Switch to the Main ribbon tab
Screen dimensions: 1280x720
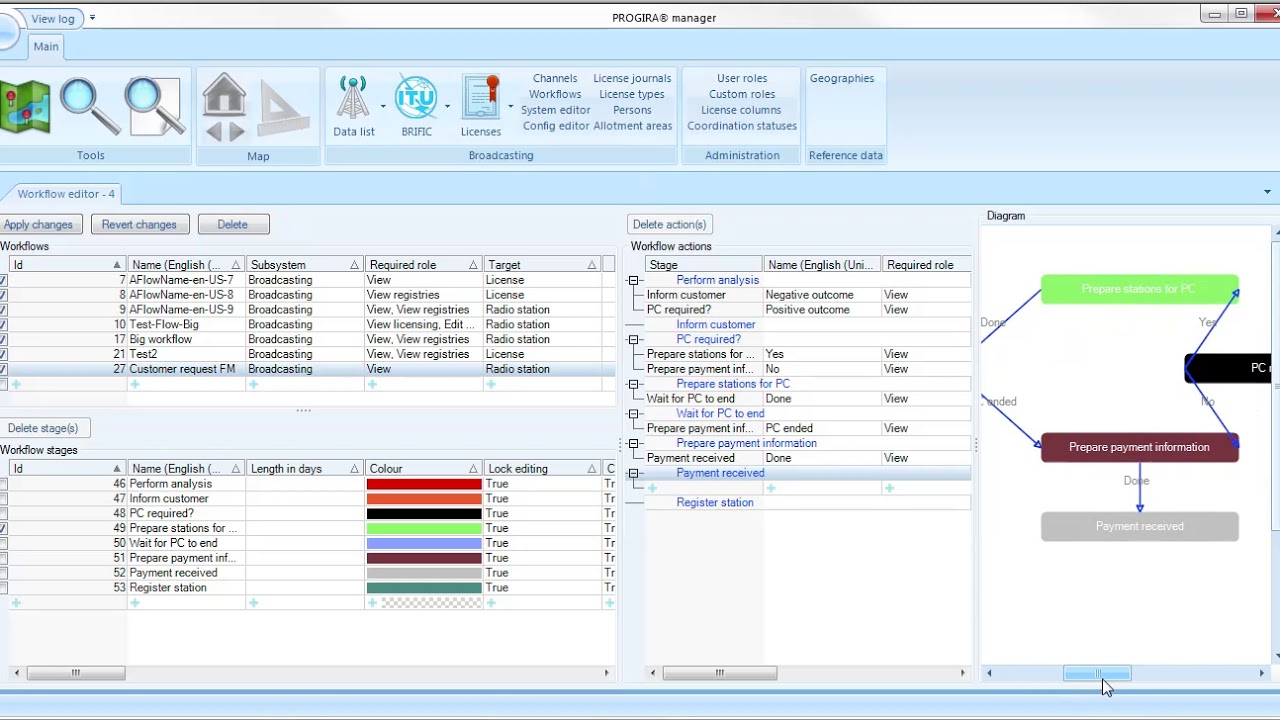(x=46, y=46)
